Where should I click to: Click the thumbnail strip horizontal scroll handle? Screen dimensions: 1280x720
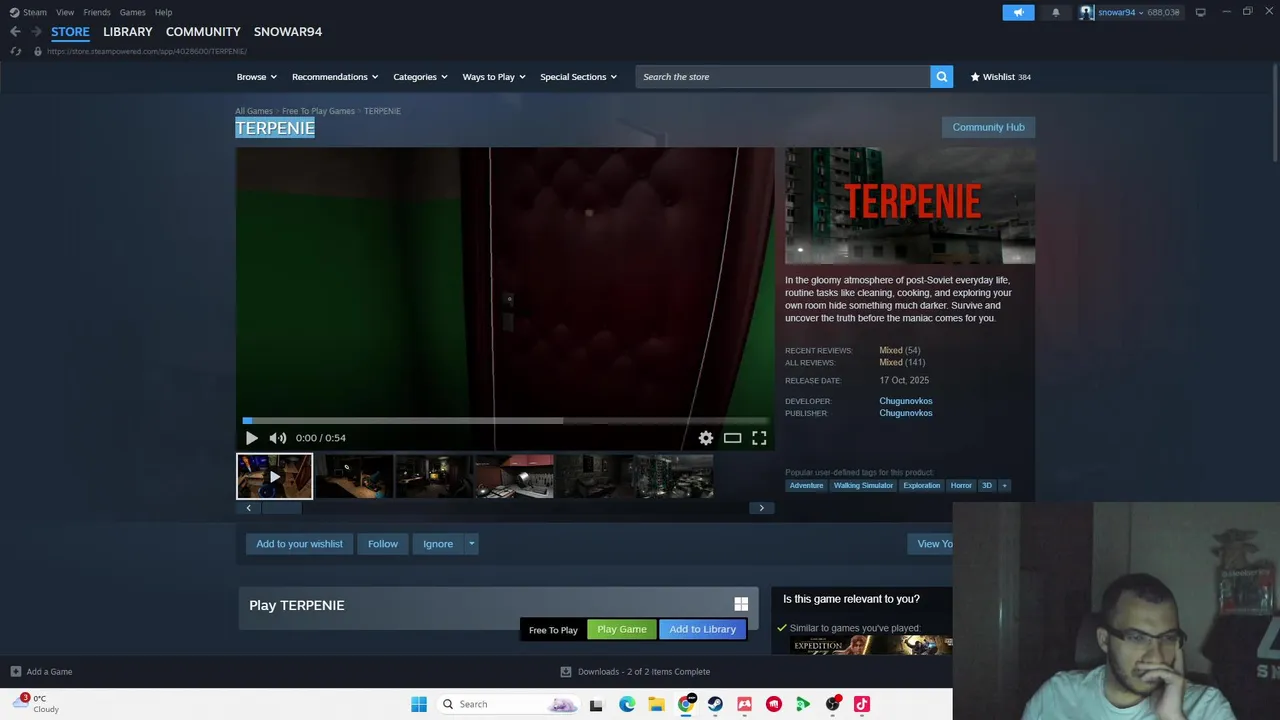(282, 508)
